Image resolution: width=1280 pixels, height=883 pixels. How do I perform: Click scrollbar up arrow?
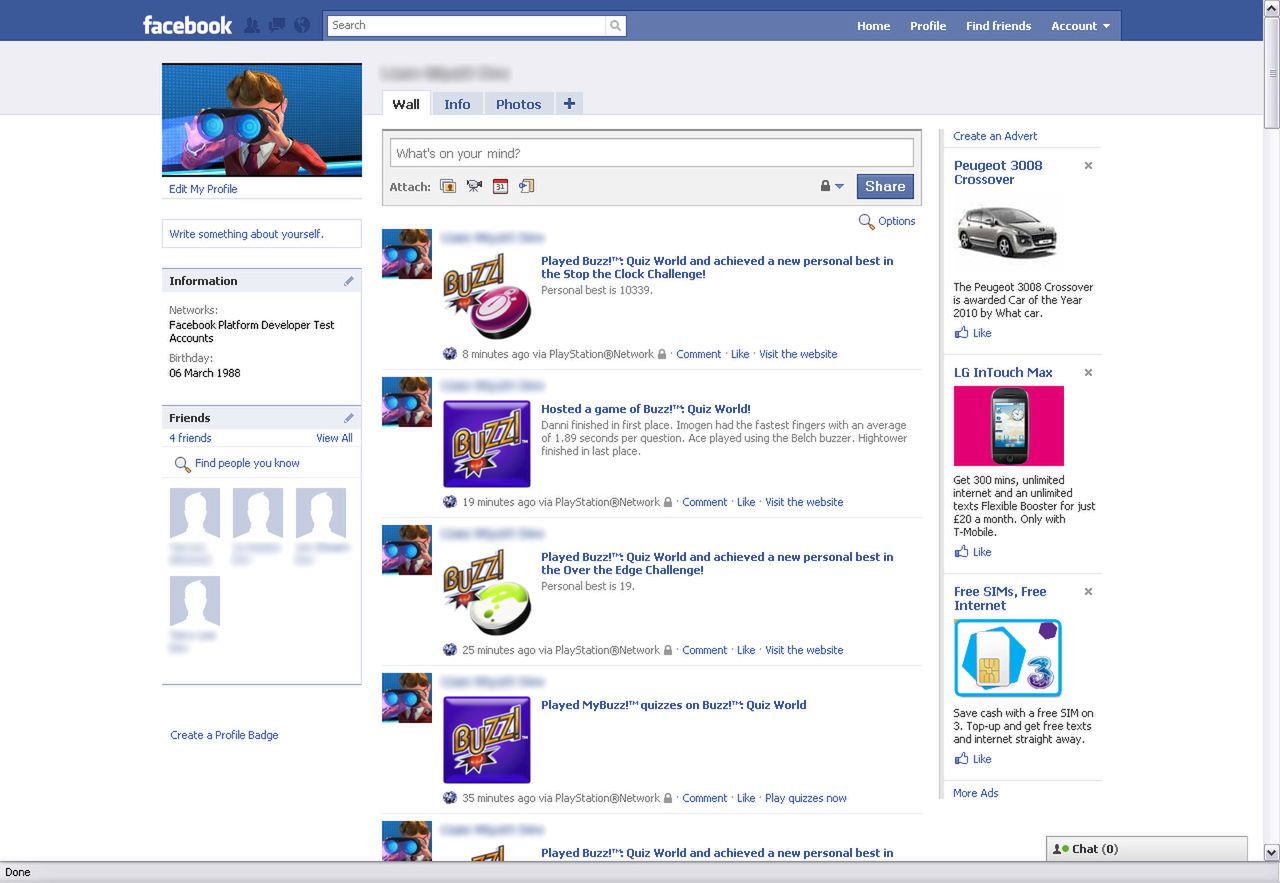[x=1271, y=7]
